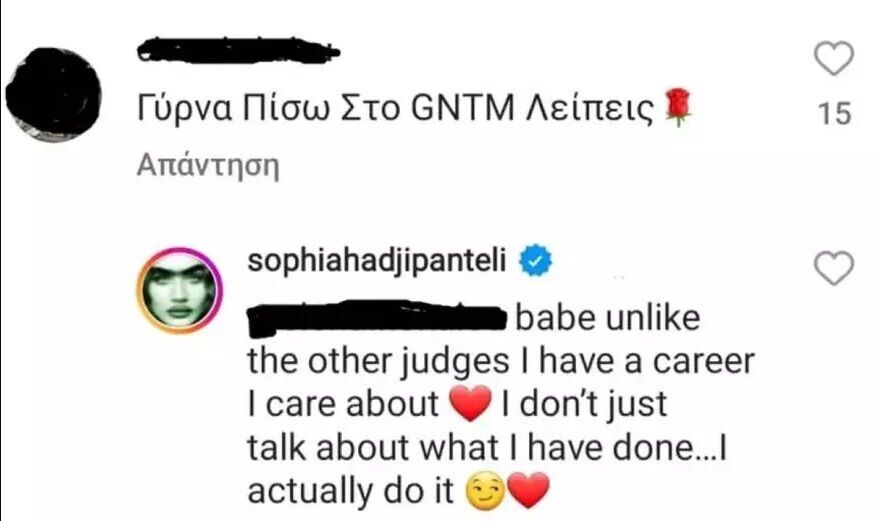
Task: Click the red heart after "I care about"
Action: [468, 403]
